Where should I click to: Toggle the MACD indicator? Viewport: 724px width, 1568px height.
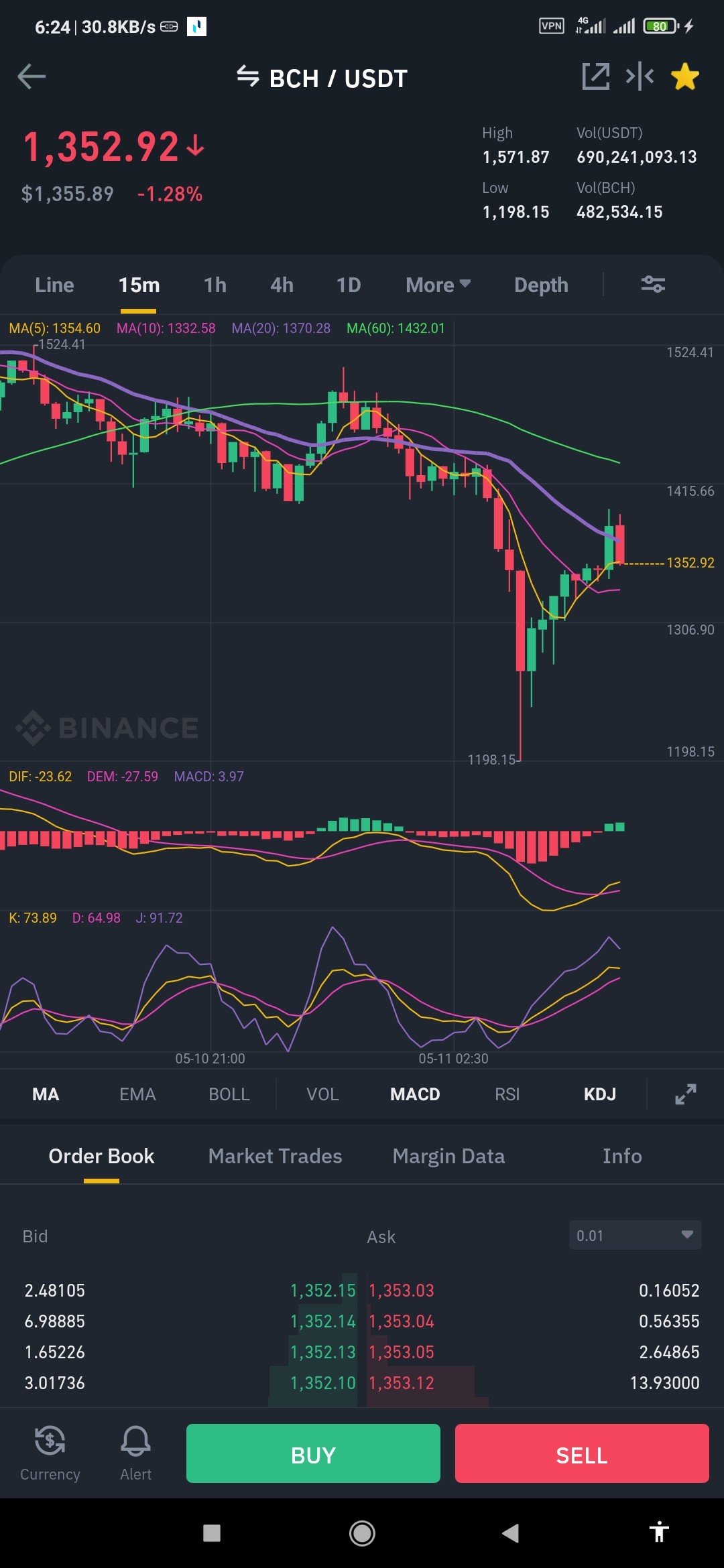point(415,1094)
